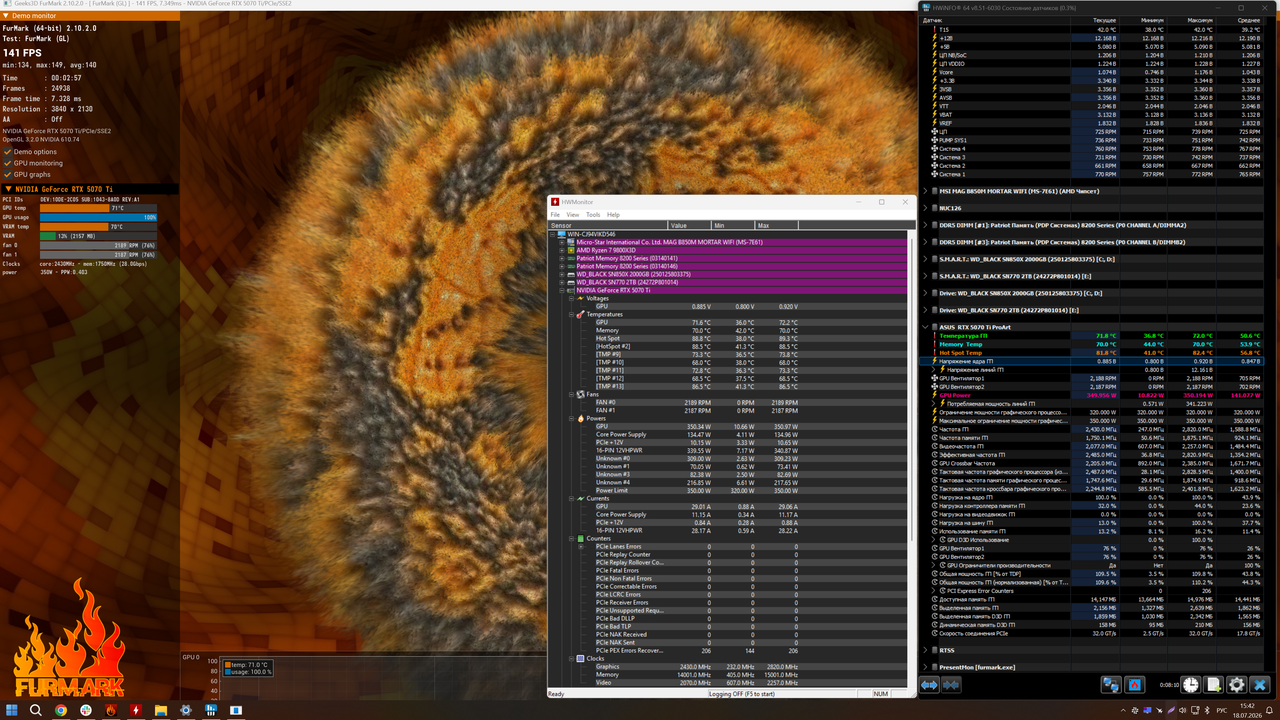The height and width of the screenshot is (720, 1280).
Task: Click HWiNFO expand columns arrows button
Action: (929, 685)
